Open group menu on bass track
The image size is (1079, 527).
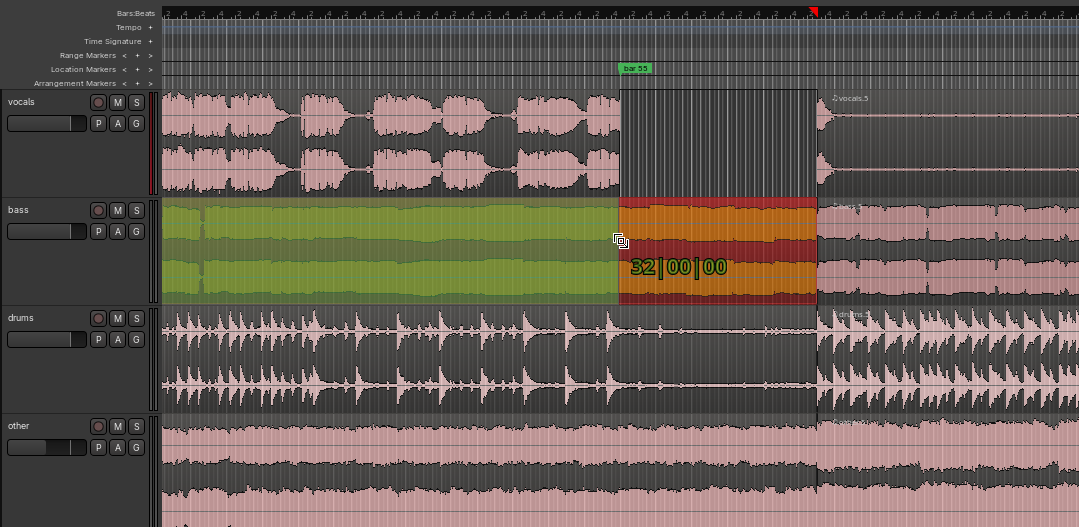pos(136,232)
